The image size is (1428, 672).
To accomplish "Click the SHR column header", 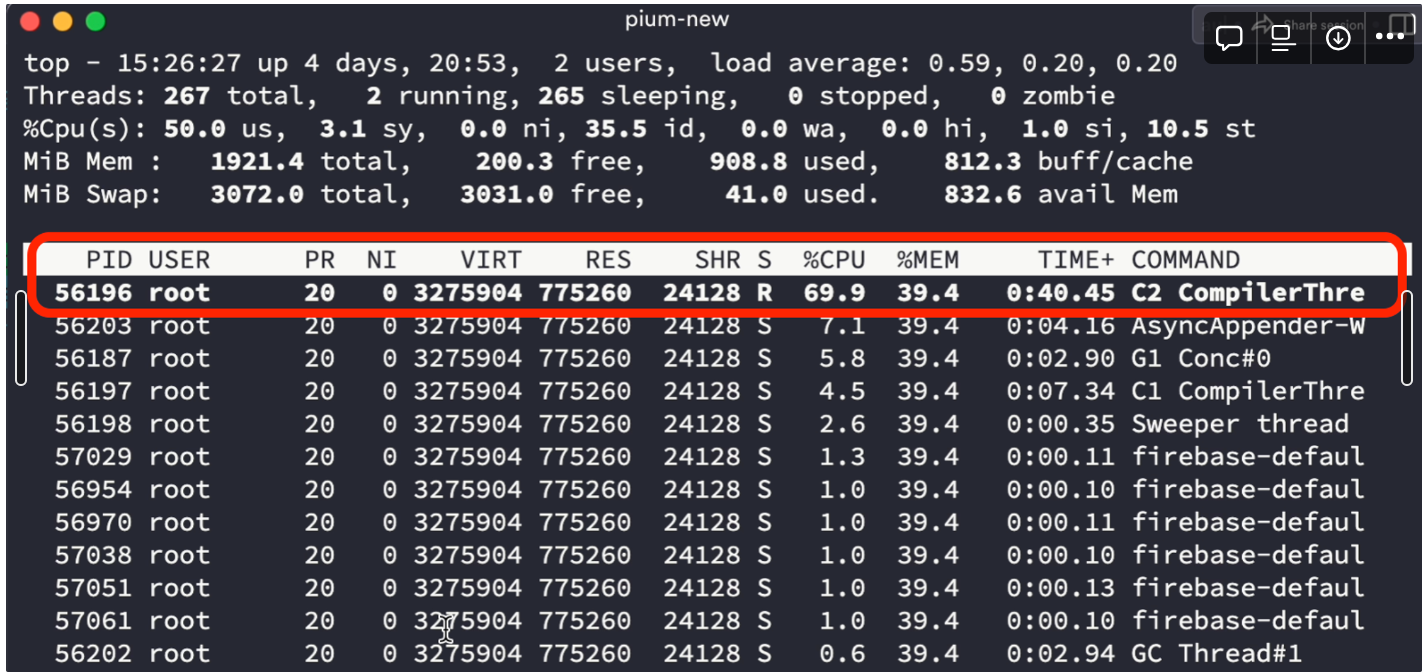I will click(718, 260).
